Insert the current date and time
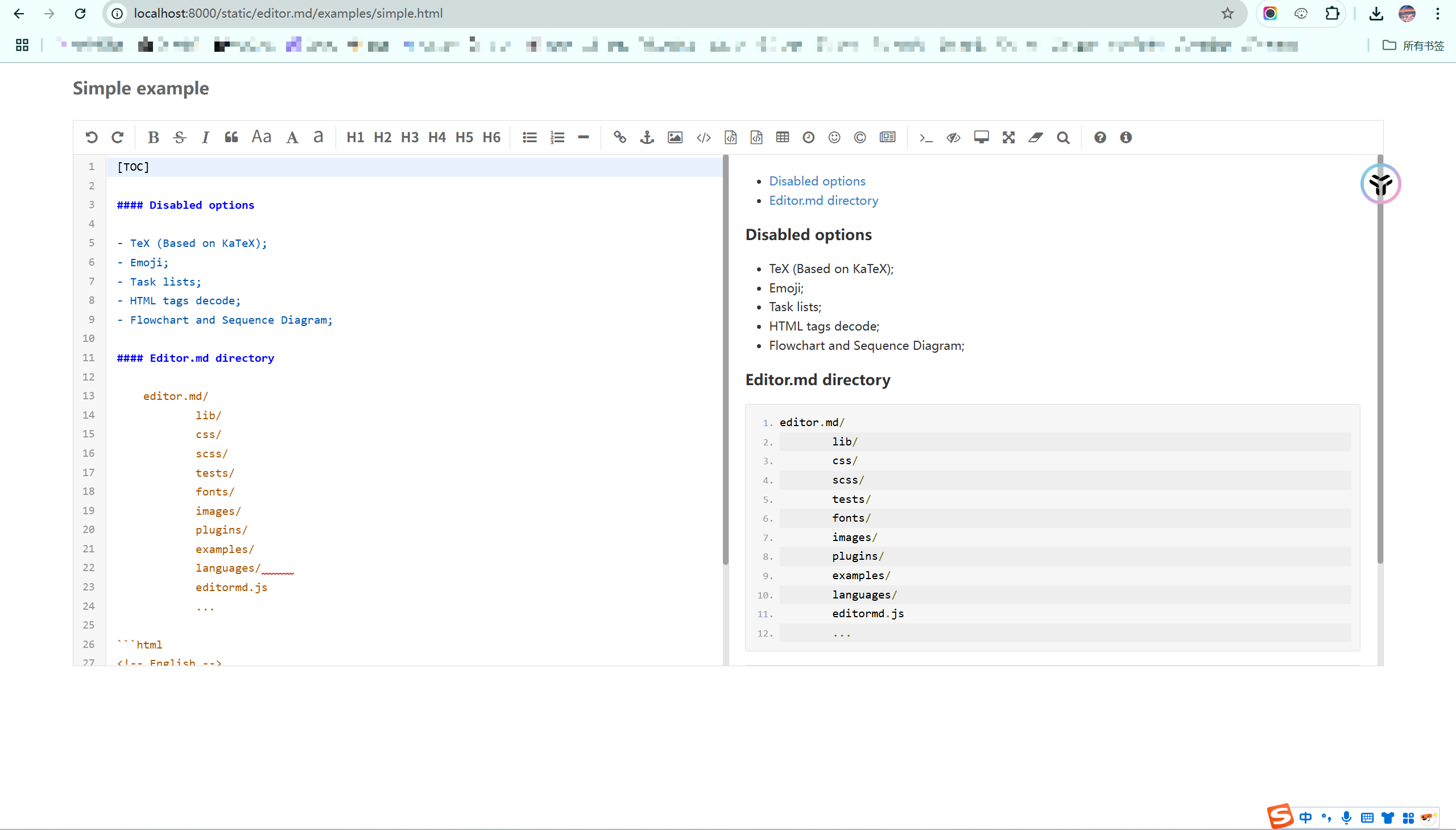The image size is (1456, 830). pyautogui.click(x=808, y=137)
